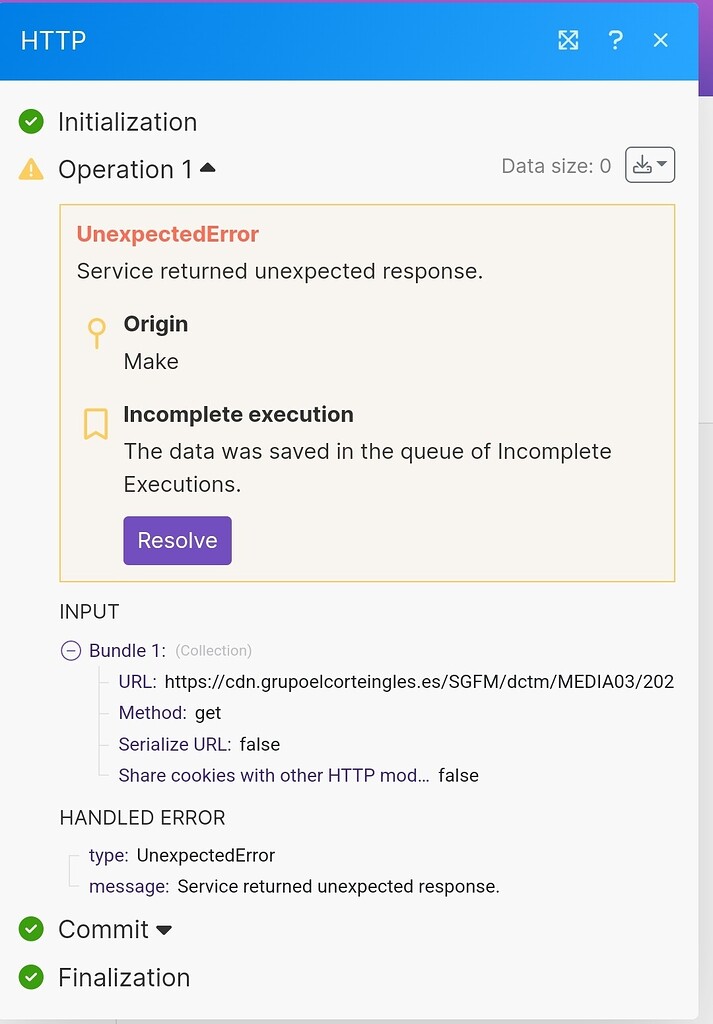The width and height of the screenshot is (713, 1024).
Task: Close the HTTP execution panel
Action: pos(660,40)
